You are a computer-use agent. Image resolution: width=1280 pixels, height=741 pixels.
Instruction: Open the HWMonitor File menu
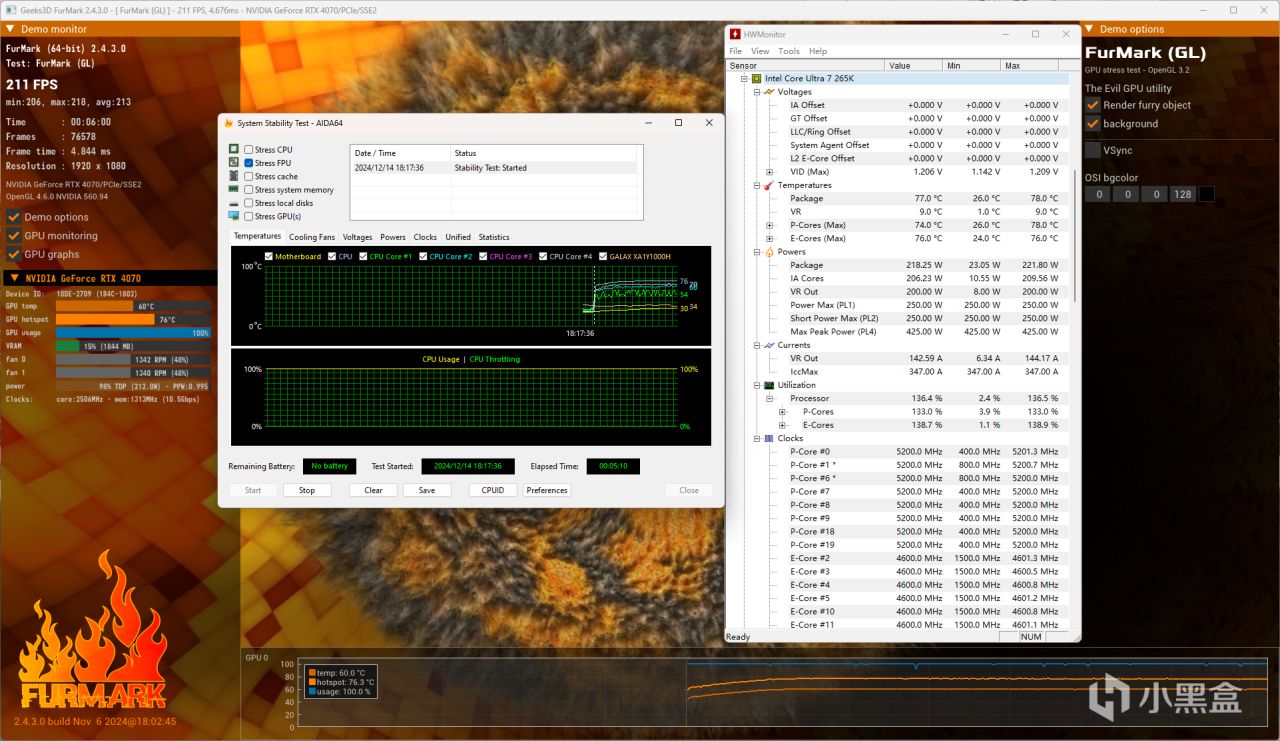[735, 51]
